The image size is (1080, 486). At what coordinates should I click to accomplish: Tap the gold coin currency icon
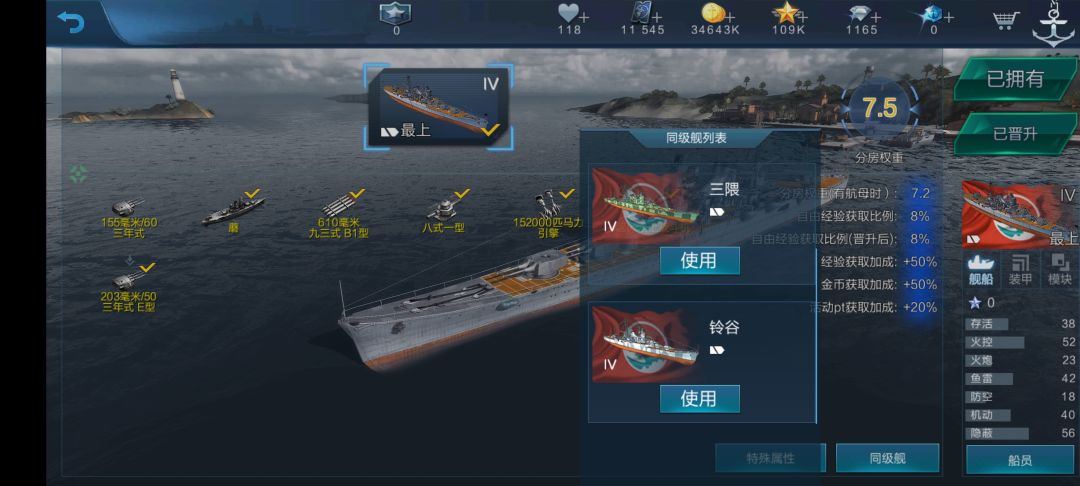point(712,13)
